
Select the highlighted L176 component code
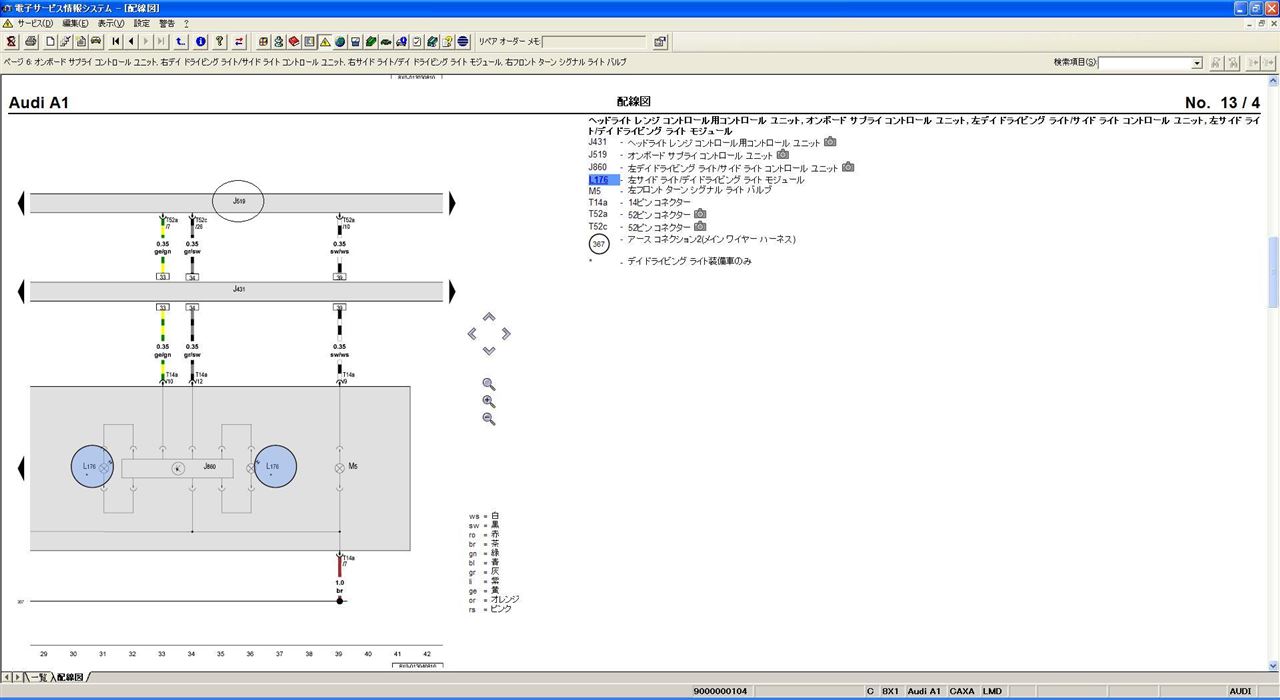[604, 180]
